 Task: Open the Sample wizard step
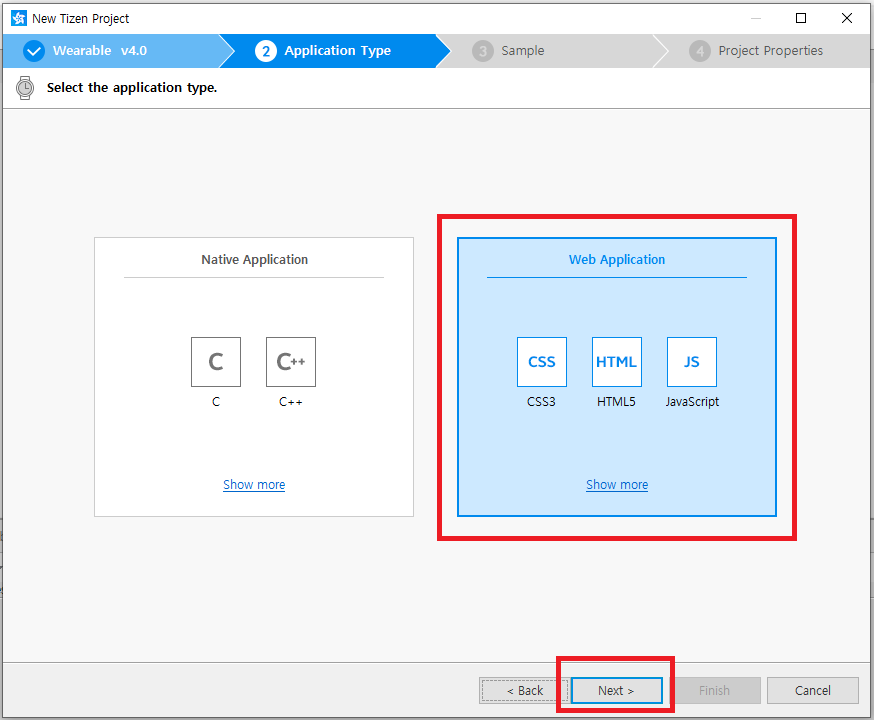tap(552, 51)
